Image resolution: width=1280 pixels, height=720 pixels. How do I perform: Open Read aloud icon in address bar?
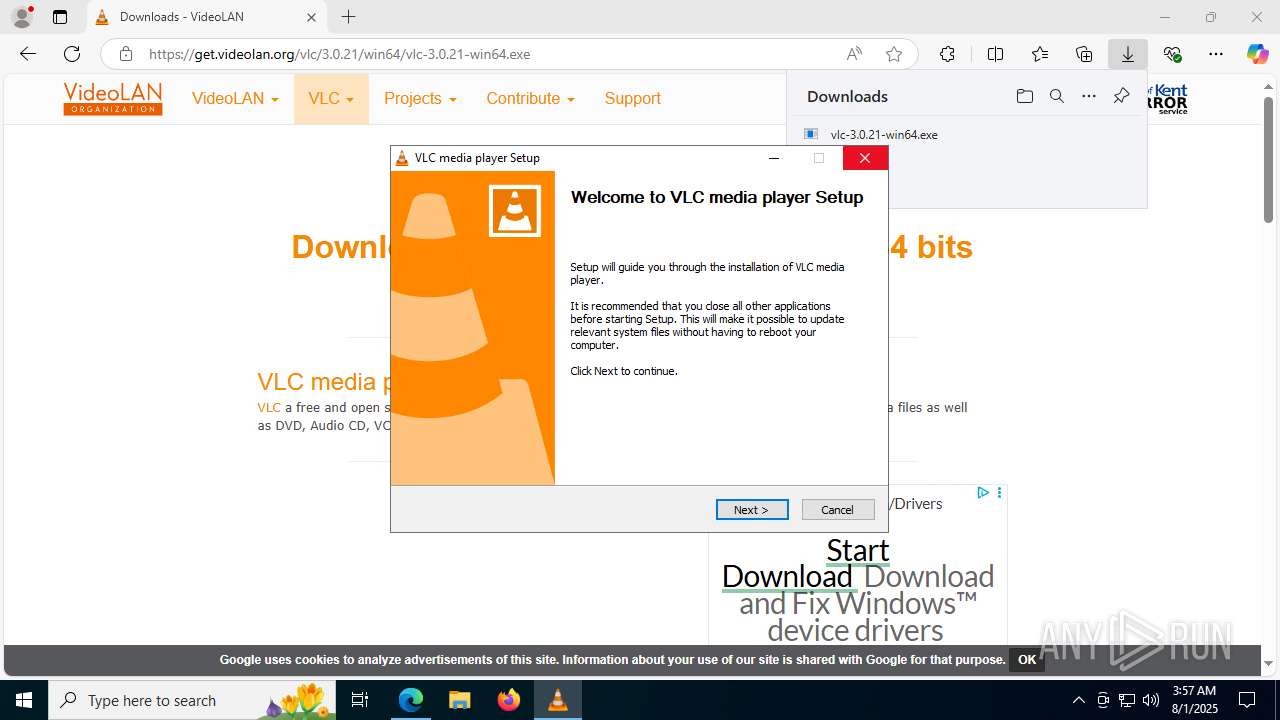(854, 54)
